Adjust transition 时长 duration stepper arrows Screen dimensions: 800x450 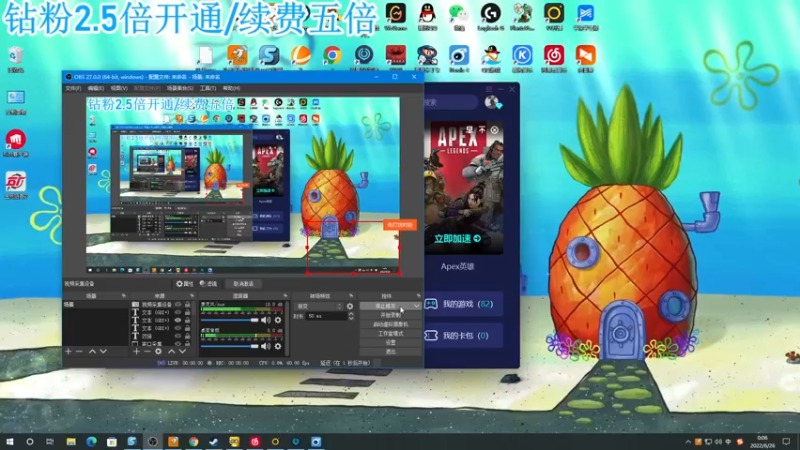pos(351,316)
